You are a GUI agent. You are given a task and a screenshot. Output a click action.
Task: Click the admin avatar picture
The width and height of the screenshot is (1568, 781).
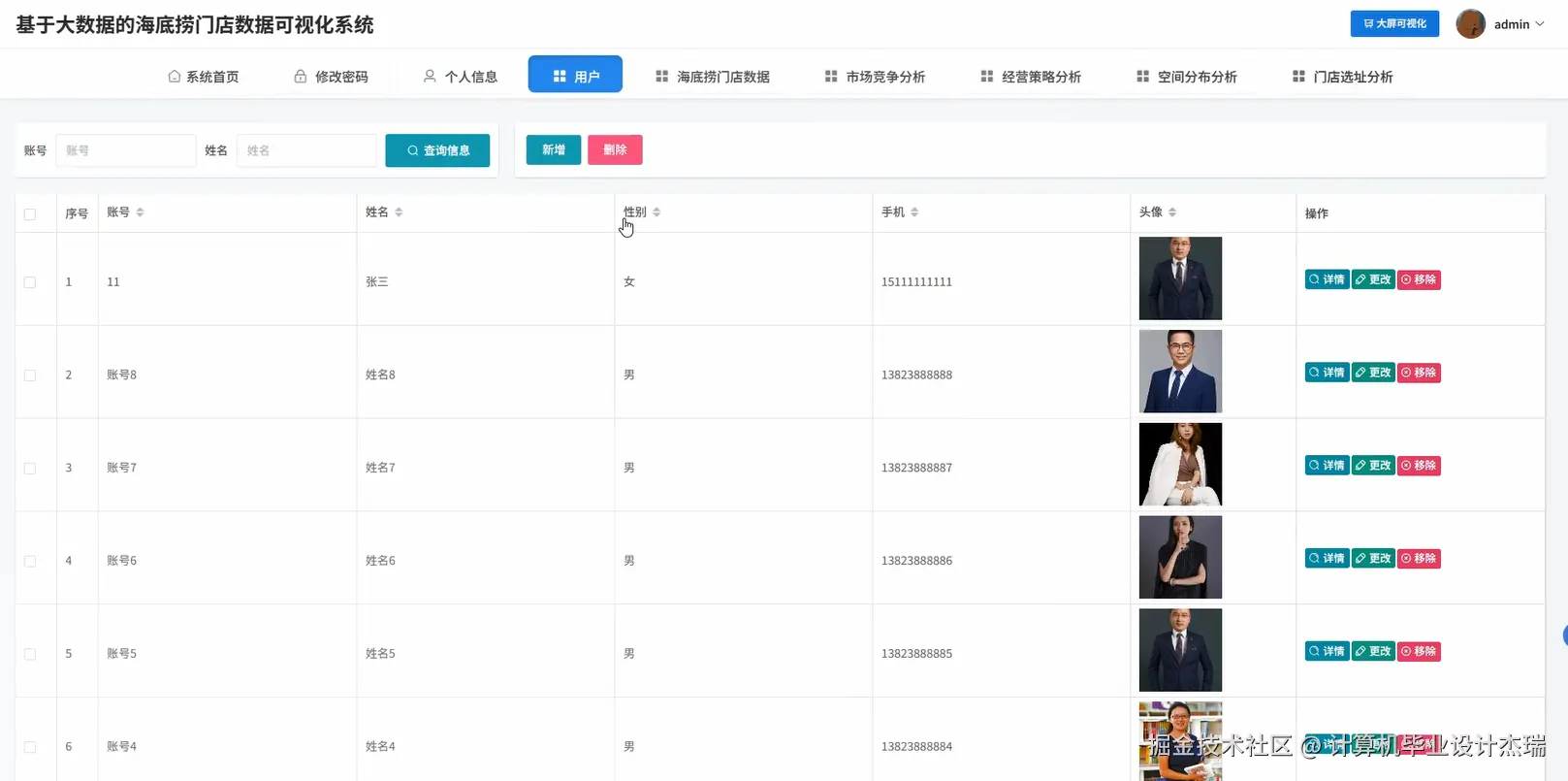pyautogui.click(x=1471, y=23)
